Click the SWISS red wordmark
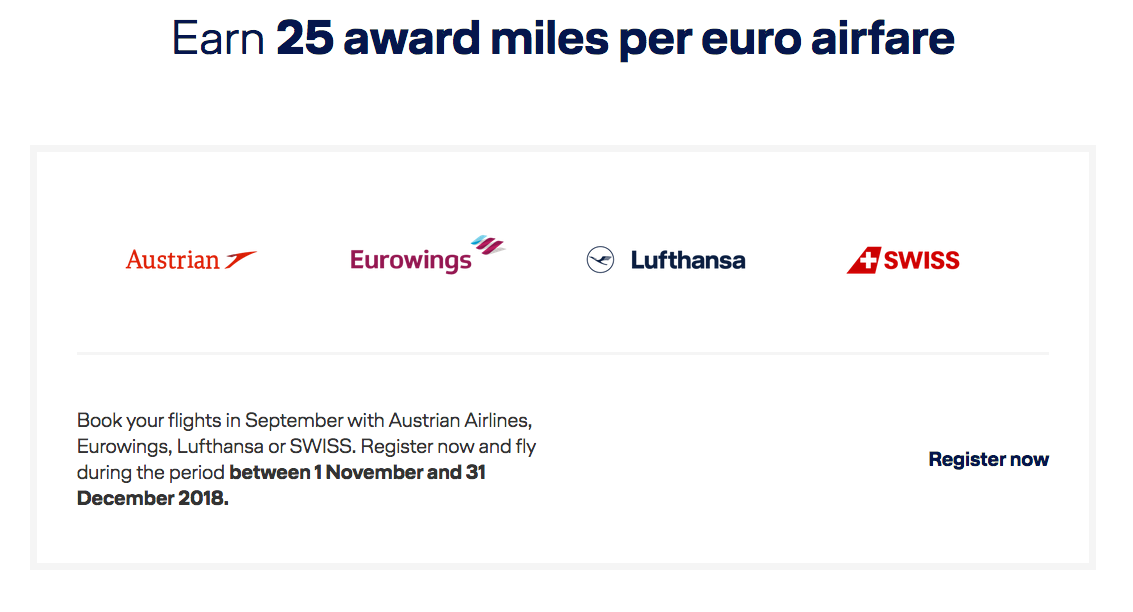This screenshot has height=612, width=1133. [x=922, y=261]
